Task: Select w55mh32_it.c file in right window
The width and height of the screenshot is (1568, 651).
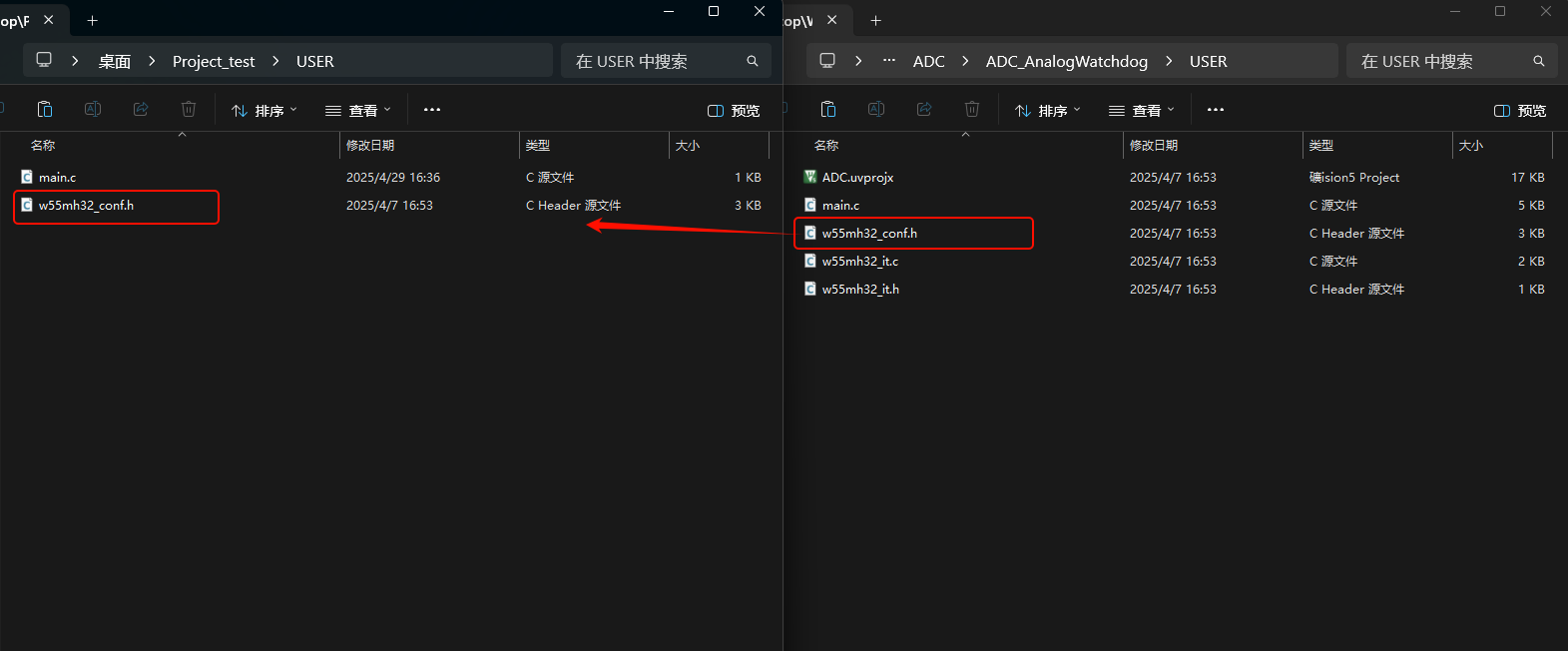Action: pyautogui.click(x=859, y=262)
